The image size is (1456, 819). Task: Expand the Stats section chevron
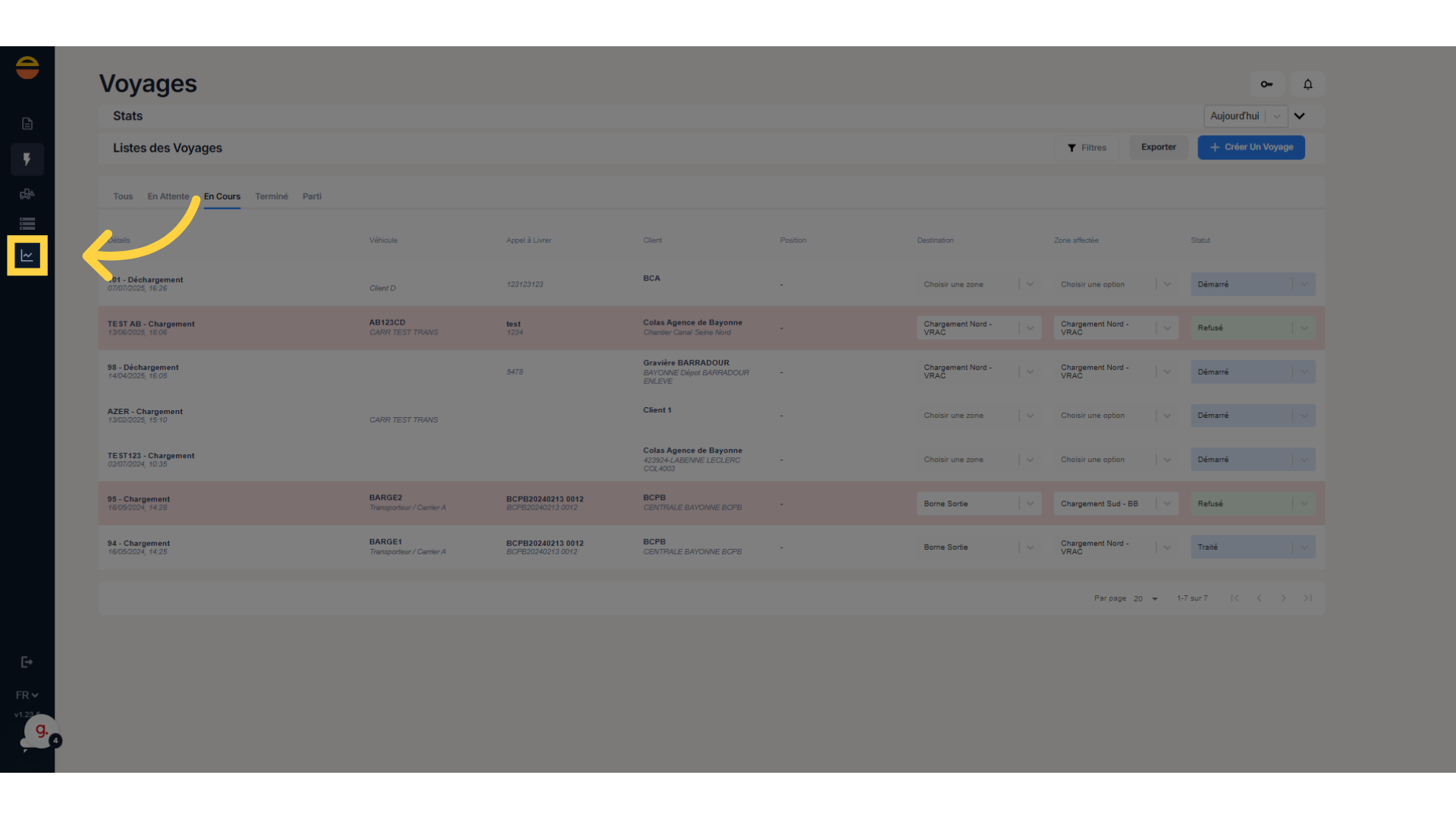point(1300,116)
